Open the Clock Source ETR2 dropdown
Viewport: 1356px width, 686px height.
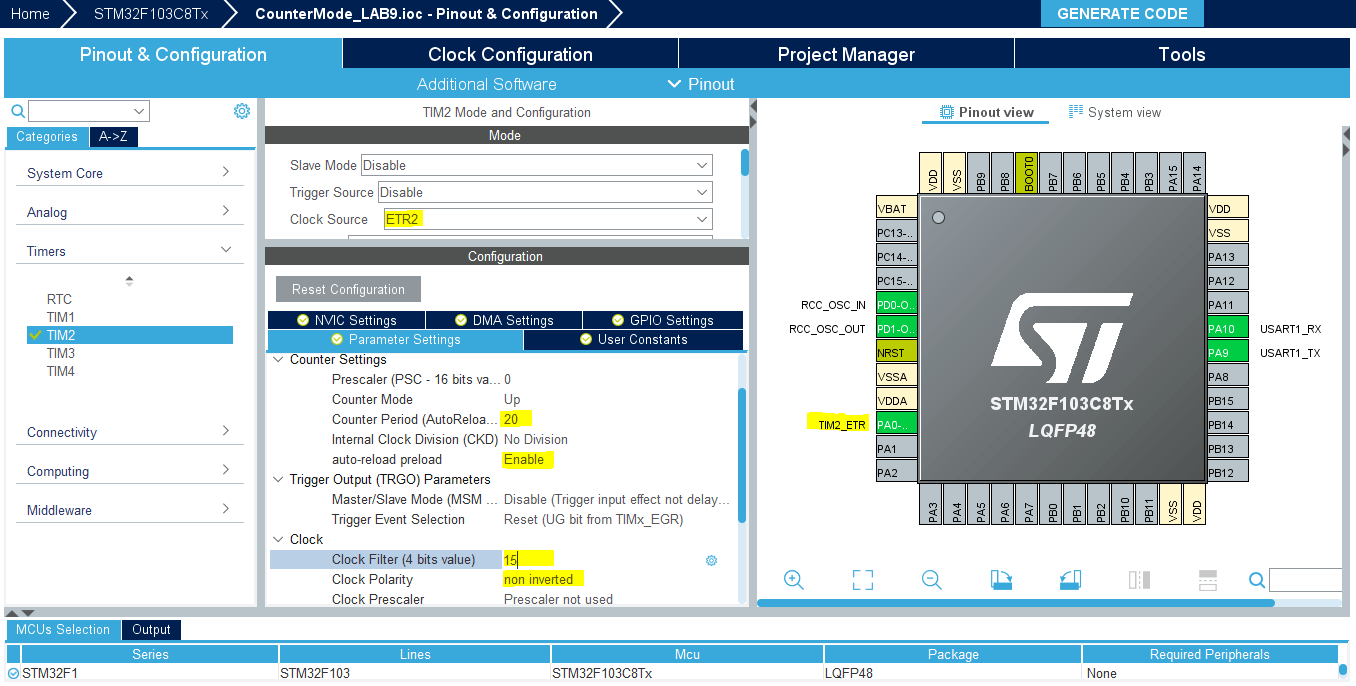[548, 219]
